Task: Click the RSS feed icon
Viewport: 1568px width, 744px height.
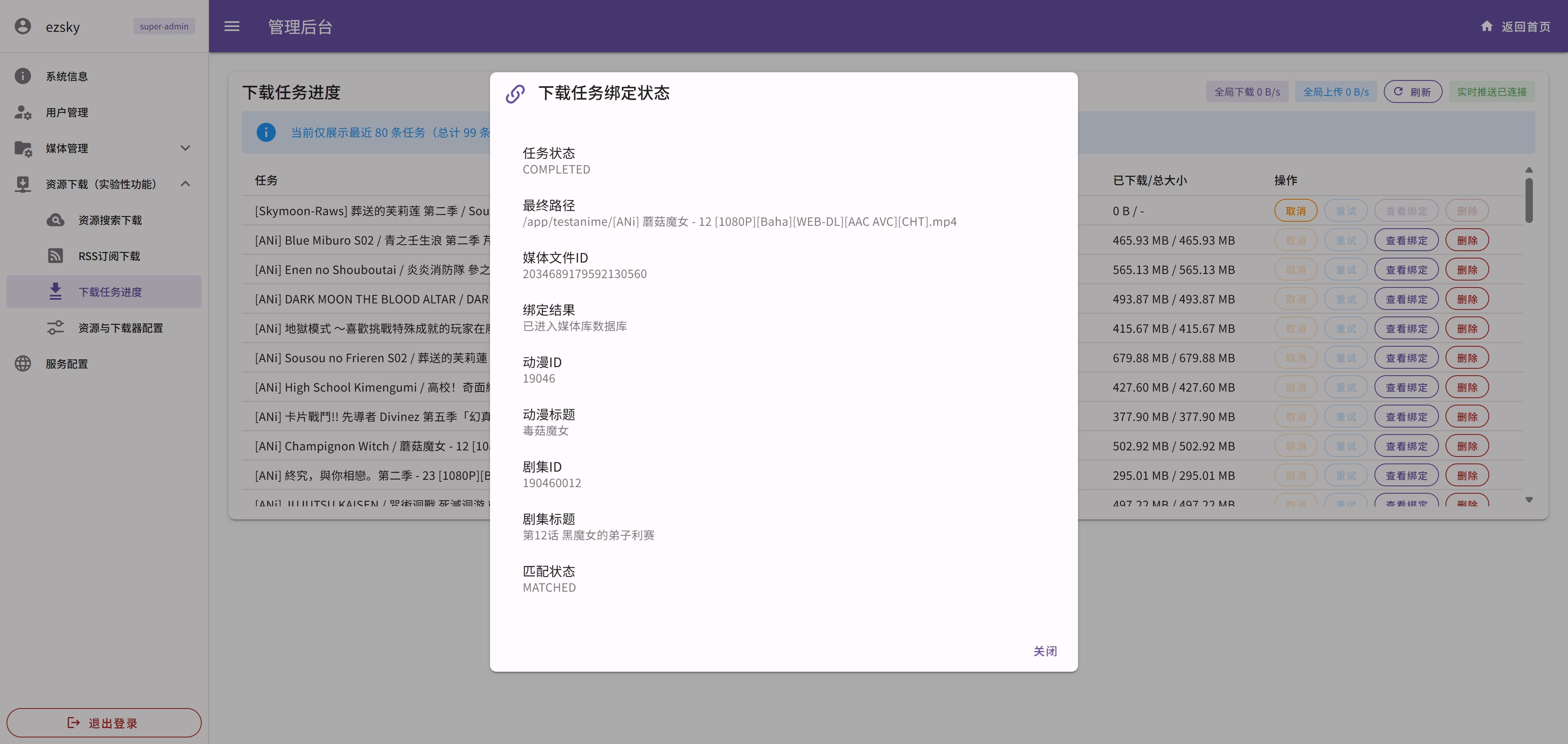Action: coord(56,256)
